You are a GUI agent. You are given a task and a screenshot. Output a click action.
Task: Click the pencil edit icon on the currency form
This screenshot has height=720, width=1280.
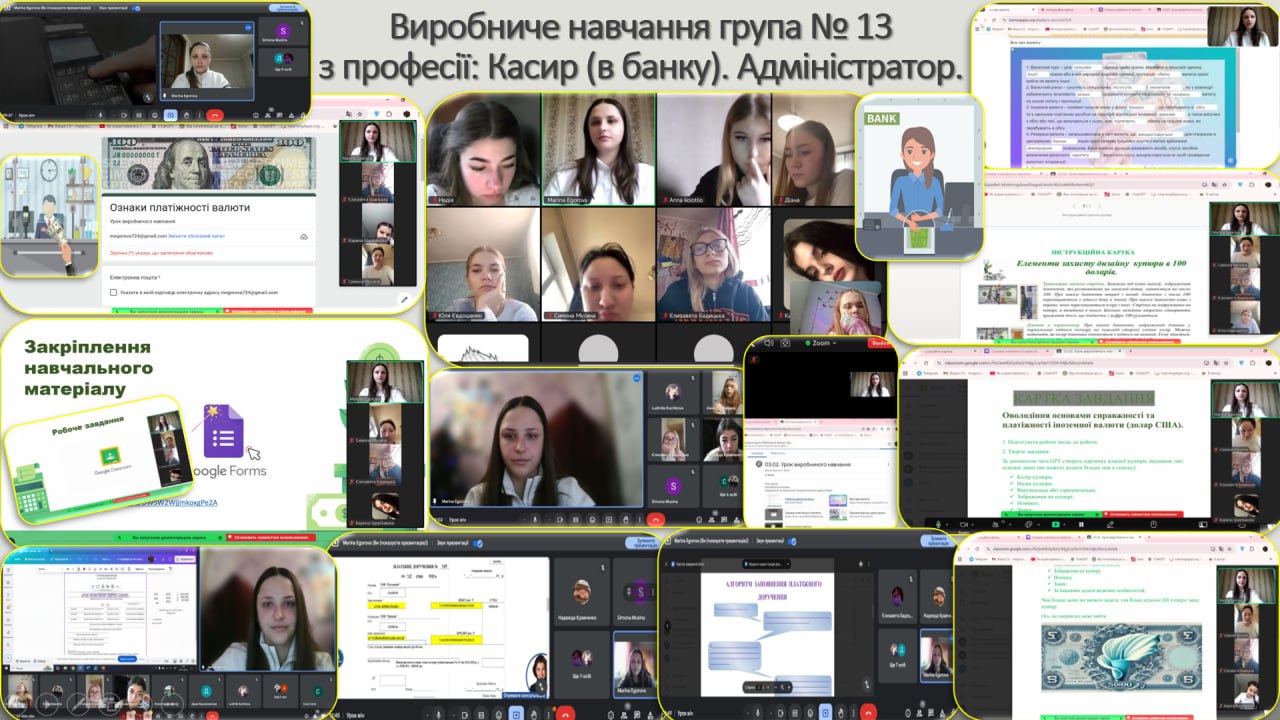(x=404, y=298)
